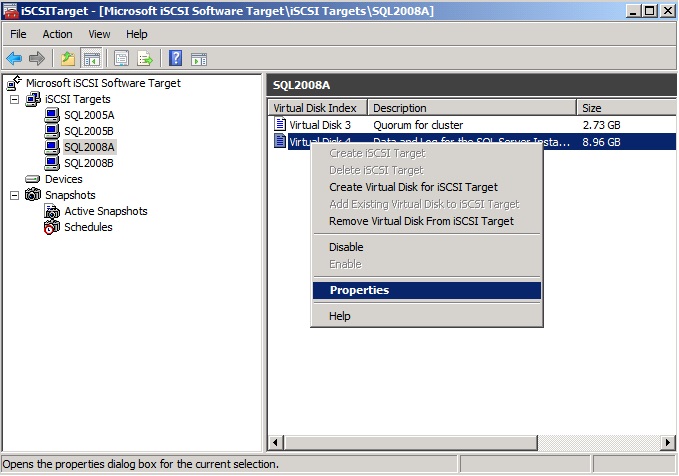The image size is (679, 476).
Task: Click the SQL2005A computer icon
Action: coord(52,115)
